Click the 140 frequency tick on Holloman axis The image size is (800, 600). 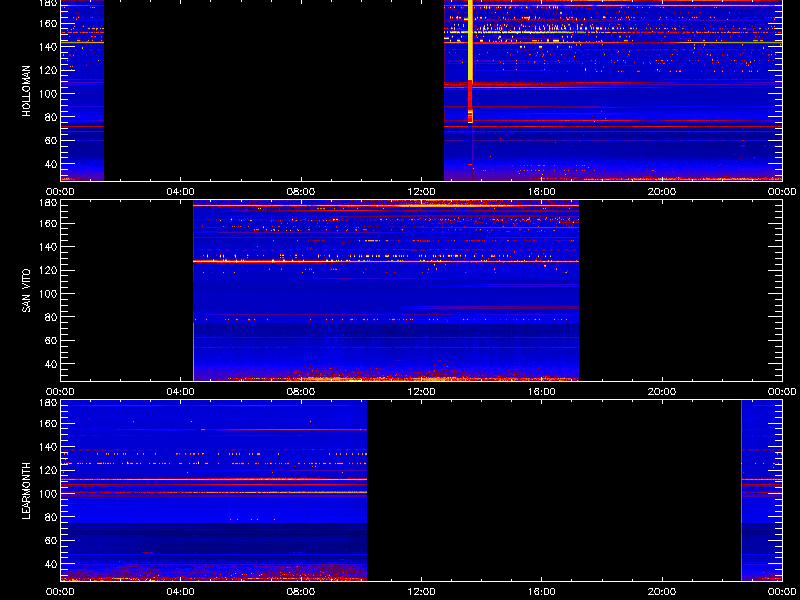pos(48,47)
